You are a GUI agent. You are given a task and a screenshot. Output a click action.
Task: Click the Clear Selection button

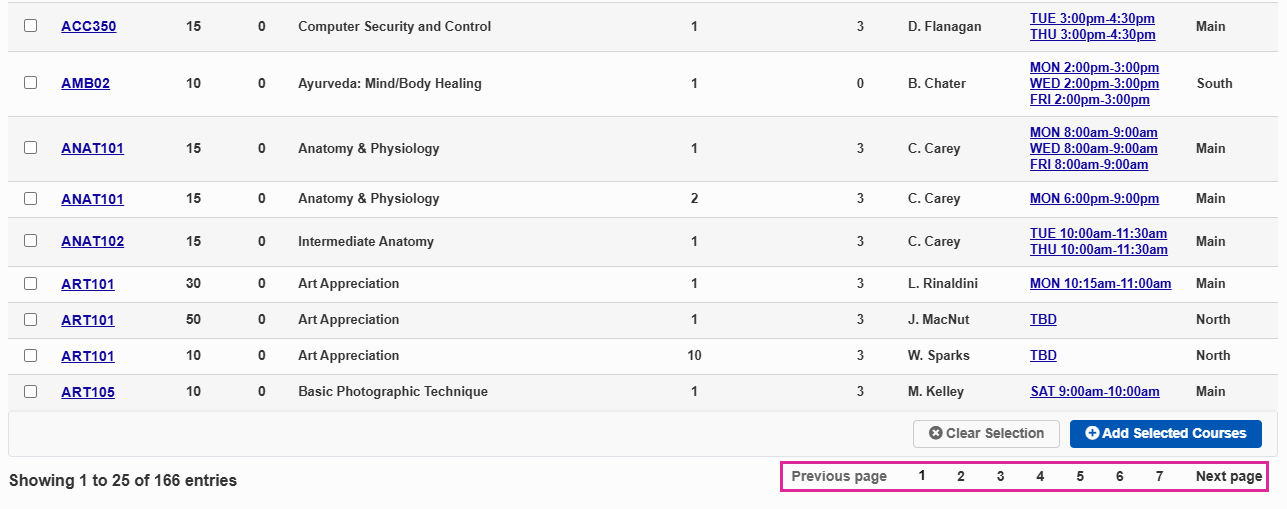[986, 434]
